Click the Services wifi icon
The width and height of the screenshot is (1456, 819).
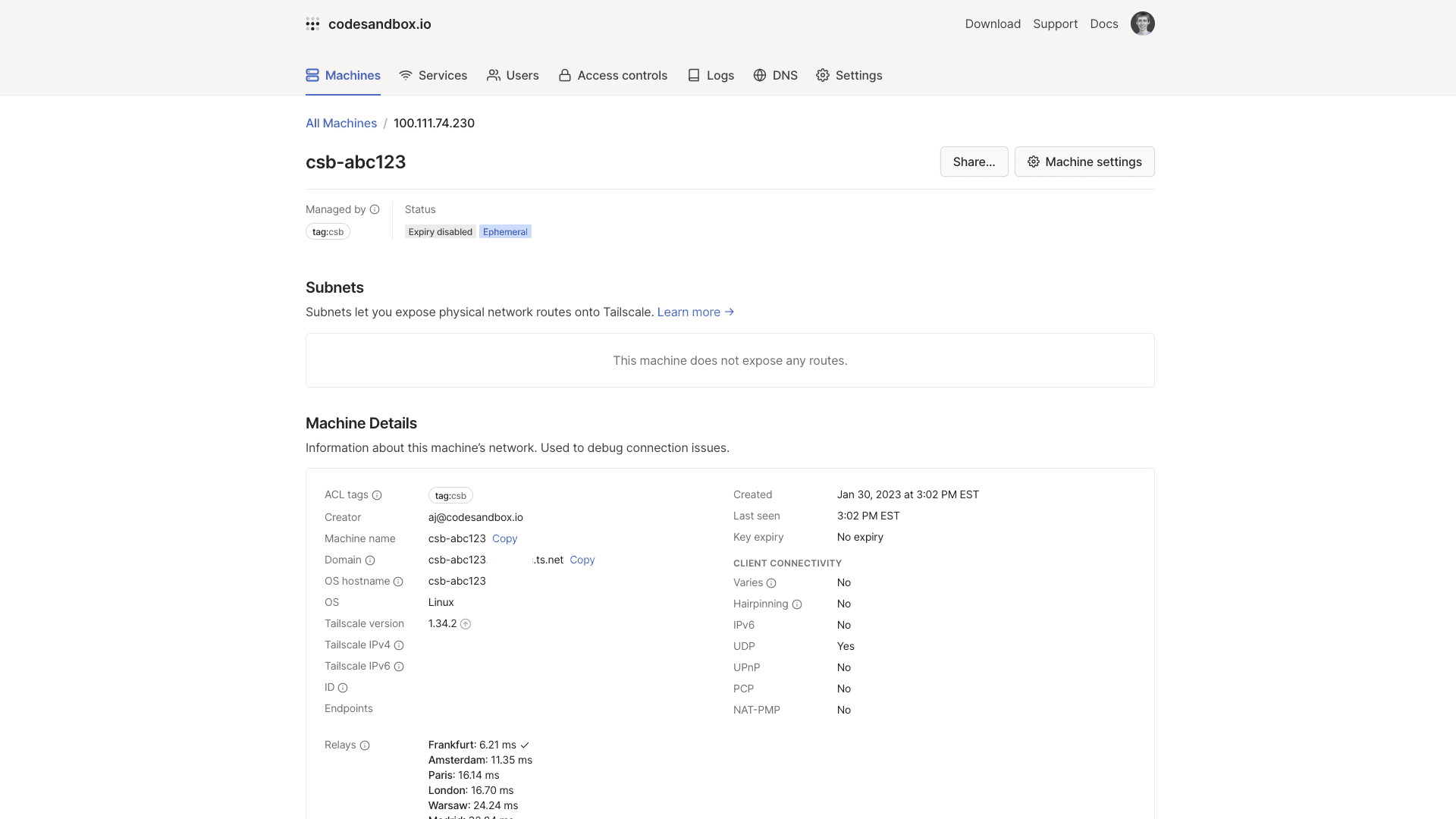click(x=406, y=75)
